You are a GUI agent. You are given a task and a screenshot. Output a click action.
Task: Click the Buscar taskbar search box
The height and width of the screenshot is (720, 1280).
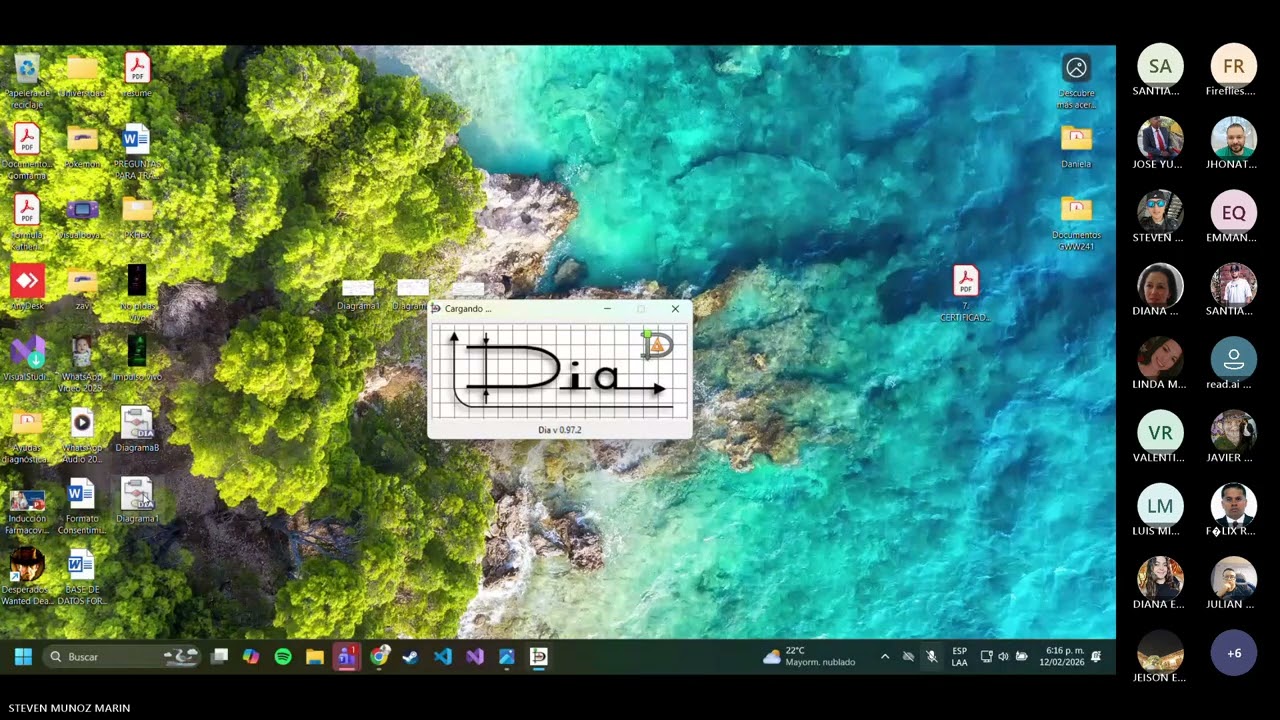click(123, 657)
